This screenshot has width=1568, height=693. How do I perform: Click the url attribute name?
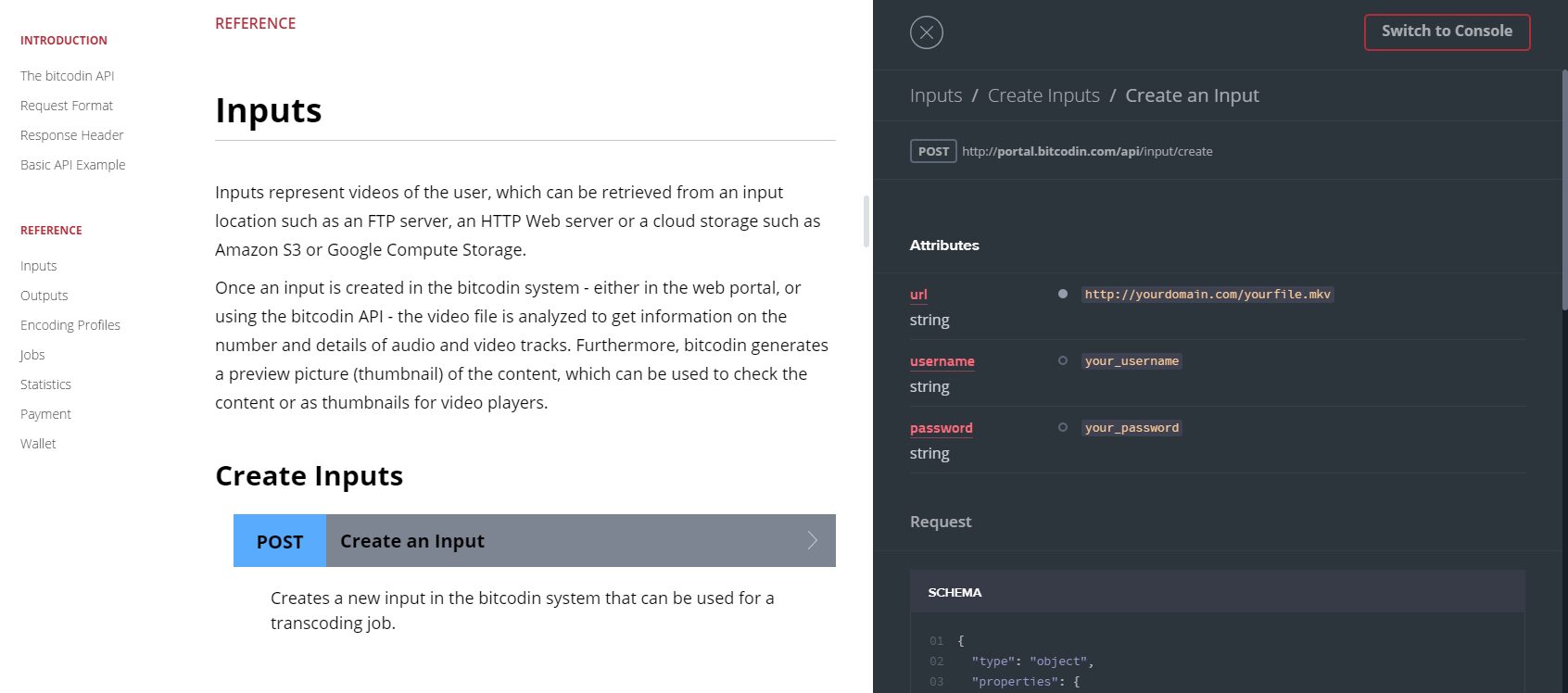918,295
